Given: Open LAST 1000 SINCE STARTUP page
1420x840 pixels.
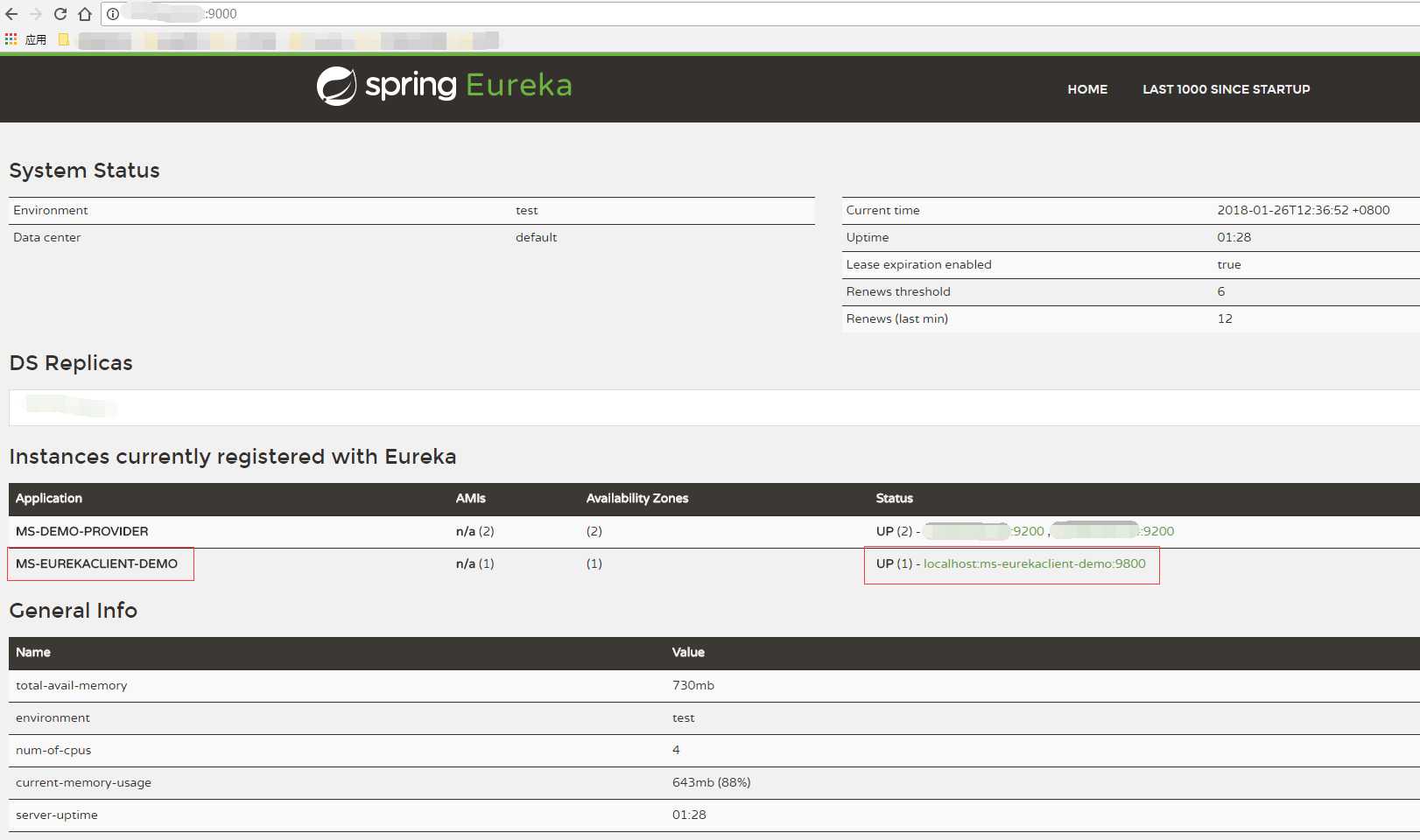Looking at the screenshot, I should point(1226,89).
